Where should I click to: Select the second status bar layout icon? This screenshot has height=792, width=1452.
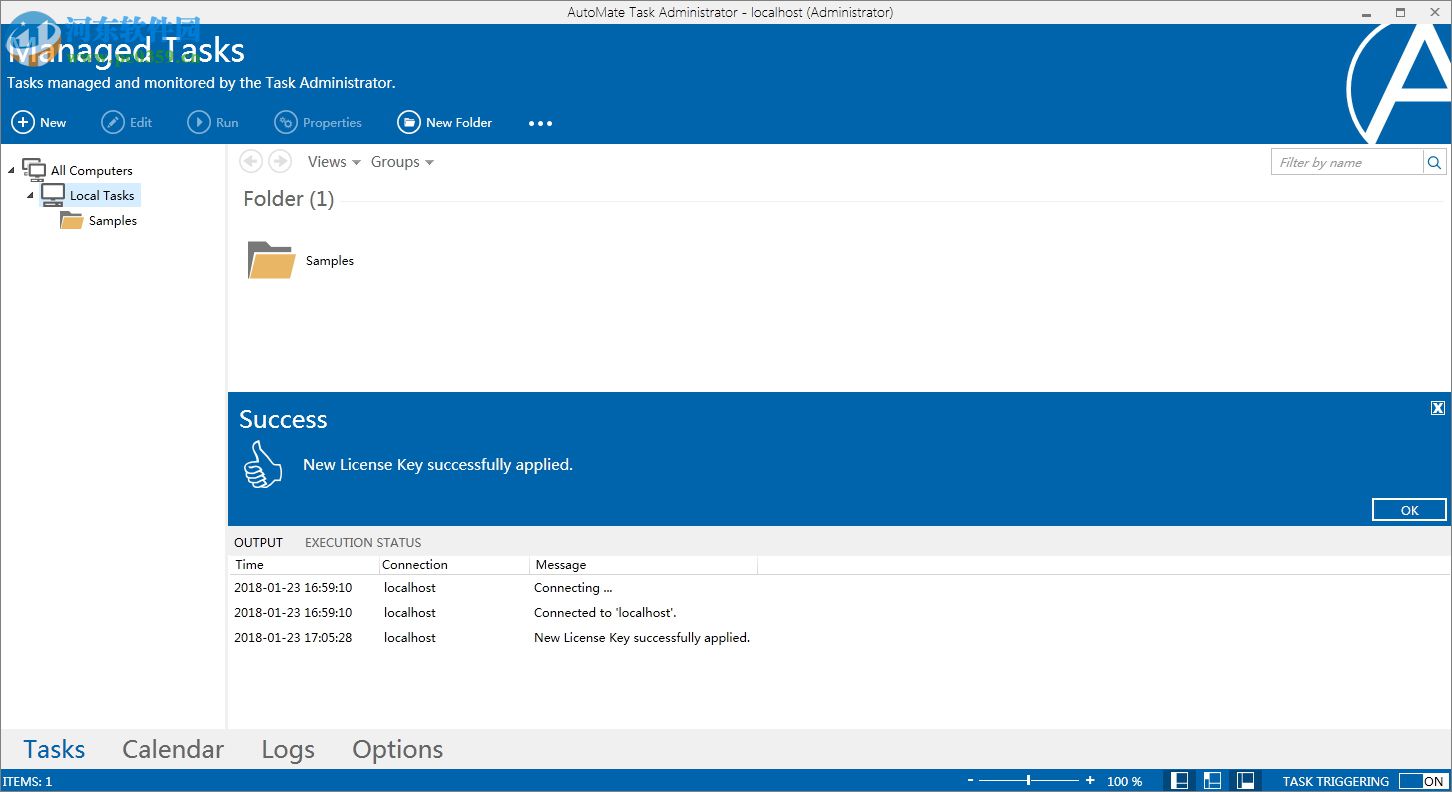1212,781
